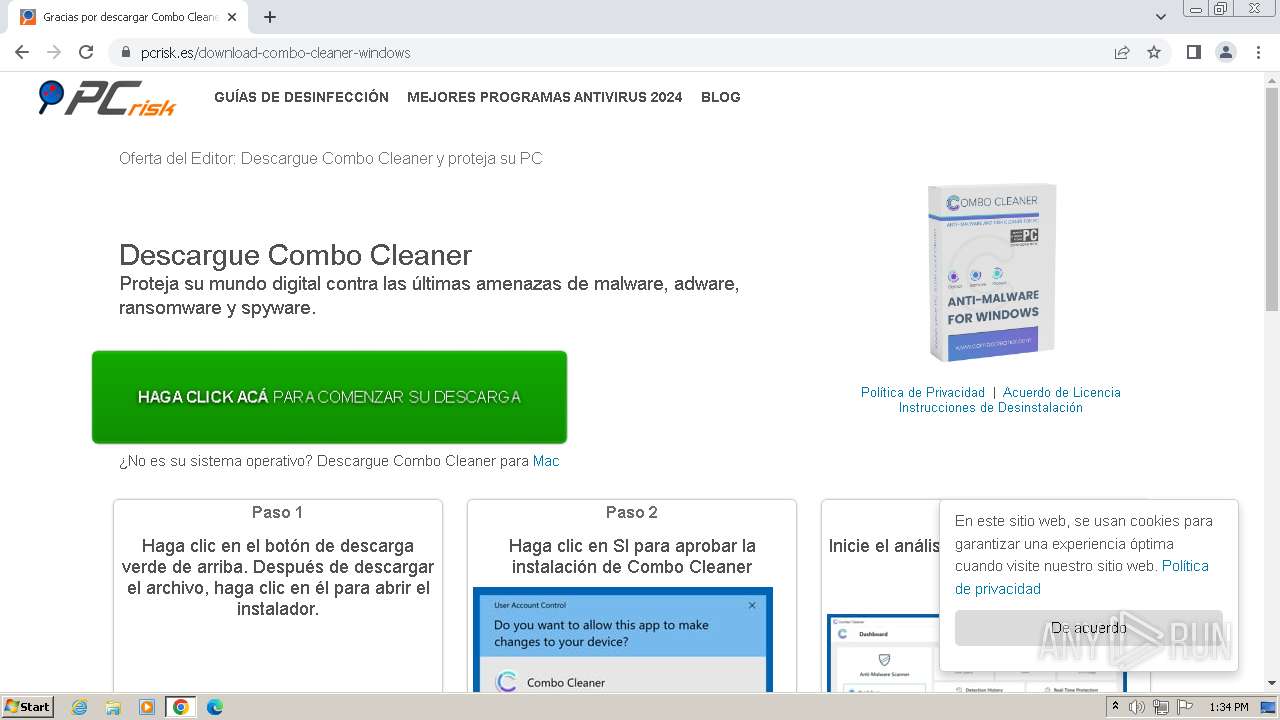
Task: Open File Explorer from taskbar
Action: click(113, 707)
